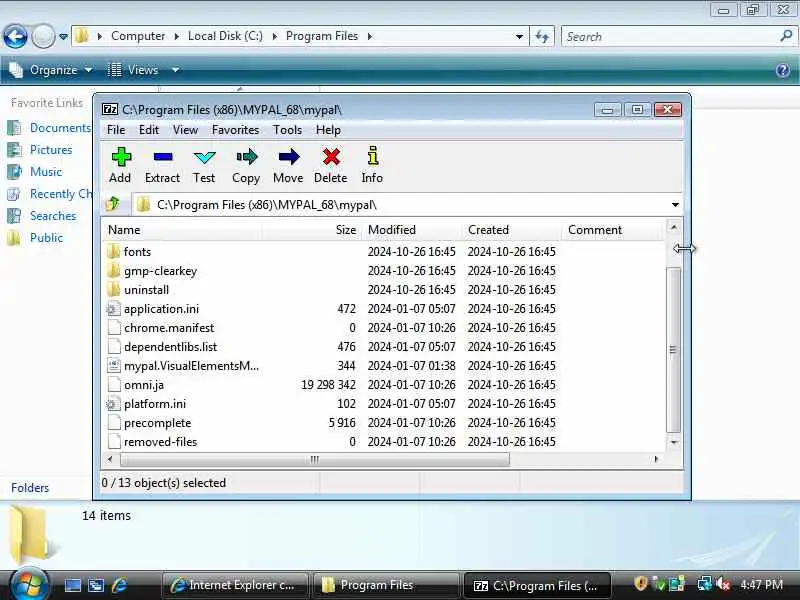Image resolution: width=800 pixels, height=600 pixels.
Task: Open the 7-Zip View menu
Action: coord(185,130)
